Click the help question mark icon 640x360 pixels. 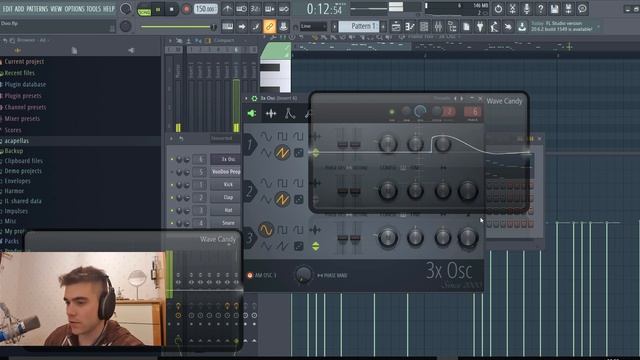(540, 9)
